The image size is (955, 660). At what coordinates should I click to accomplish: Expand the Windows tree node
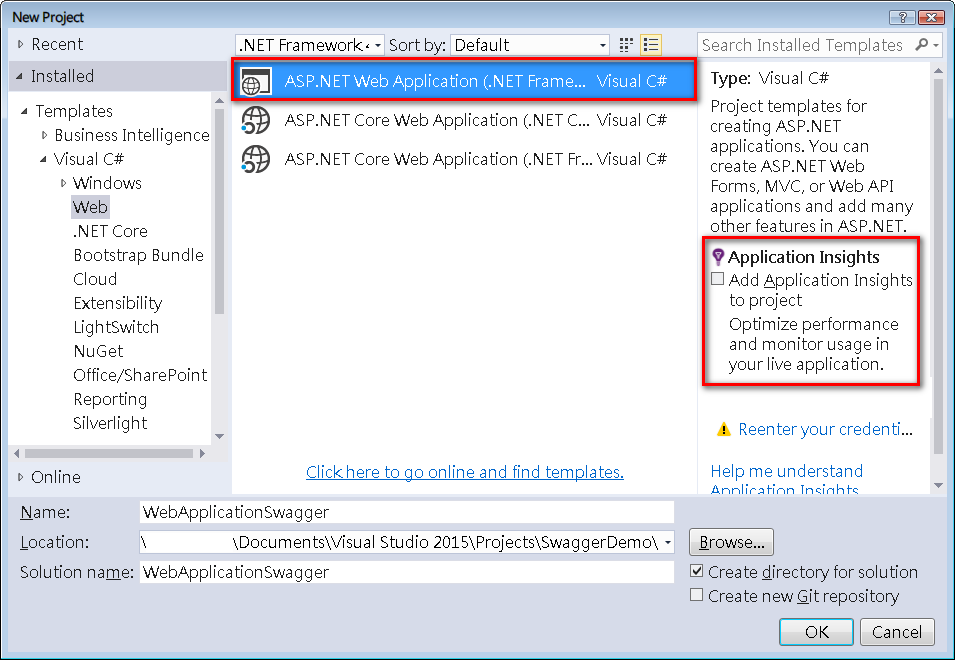click(63, 183)
